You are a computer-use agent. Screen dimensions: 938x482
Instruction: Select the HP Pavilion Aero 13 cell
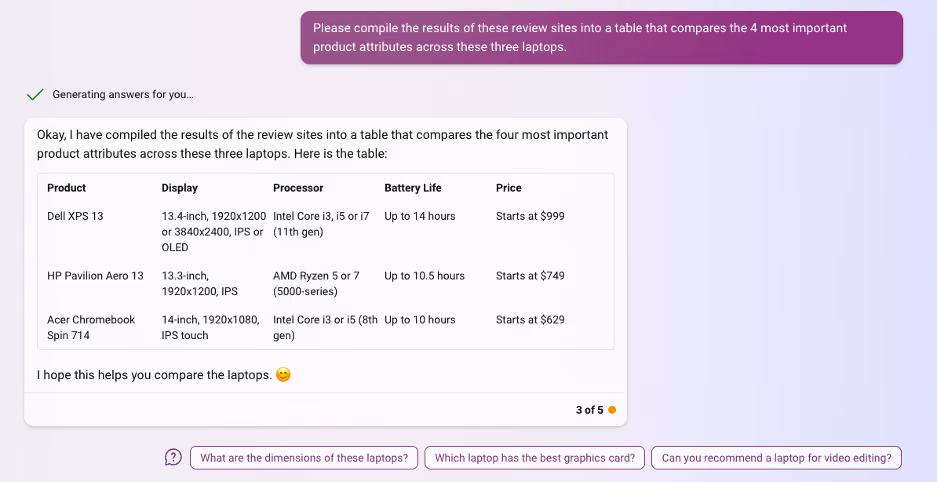[x=96, y=276]
